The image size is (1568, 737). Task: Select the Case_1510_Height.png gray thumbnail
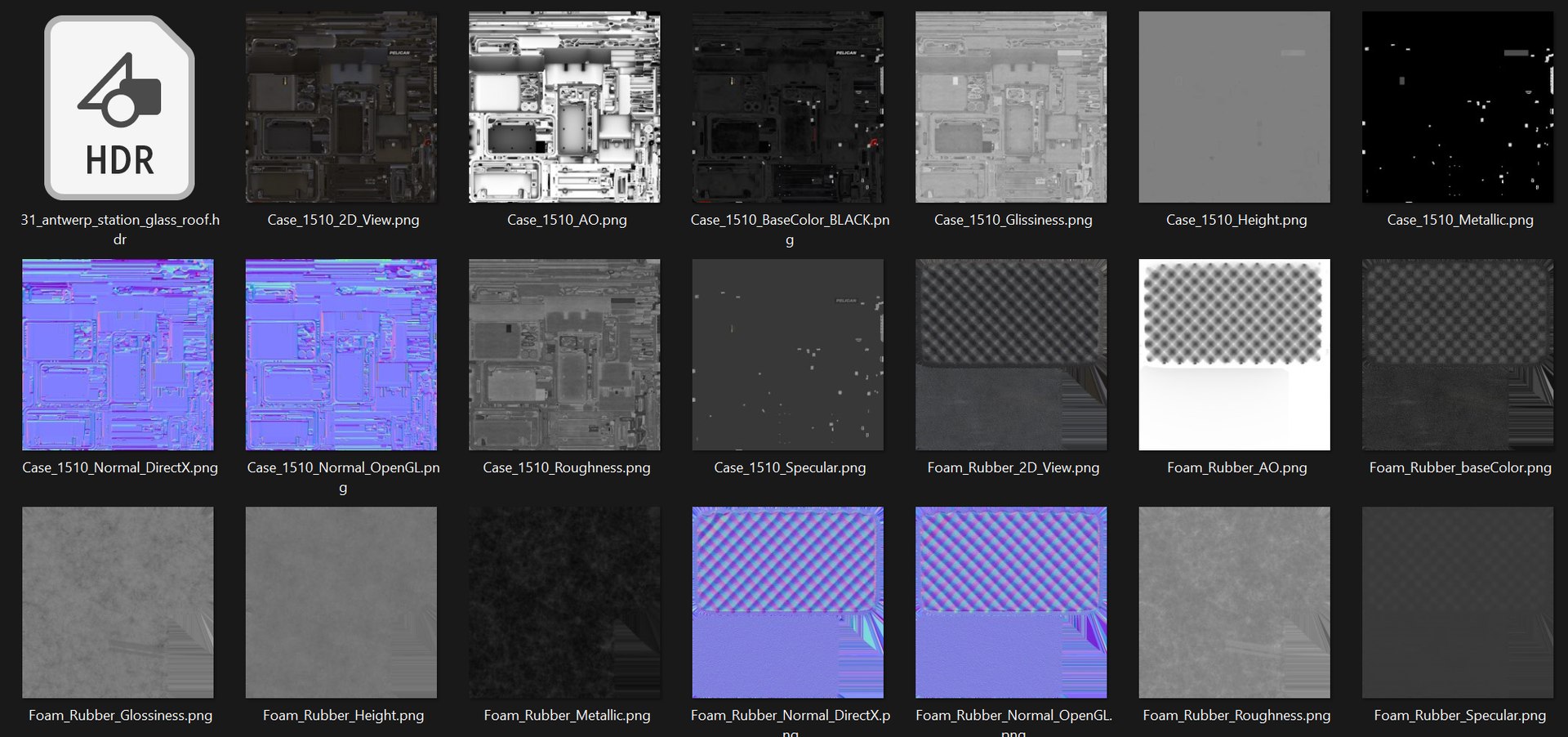pyautogui.click(x=1235, y=107)
